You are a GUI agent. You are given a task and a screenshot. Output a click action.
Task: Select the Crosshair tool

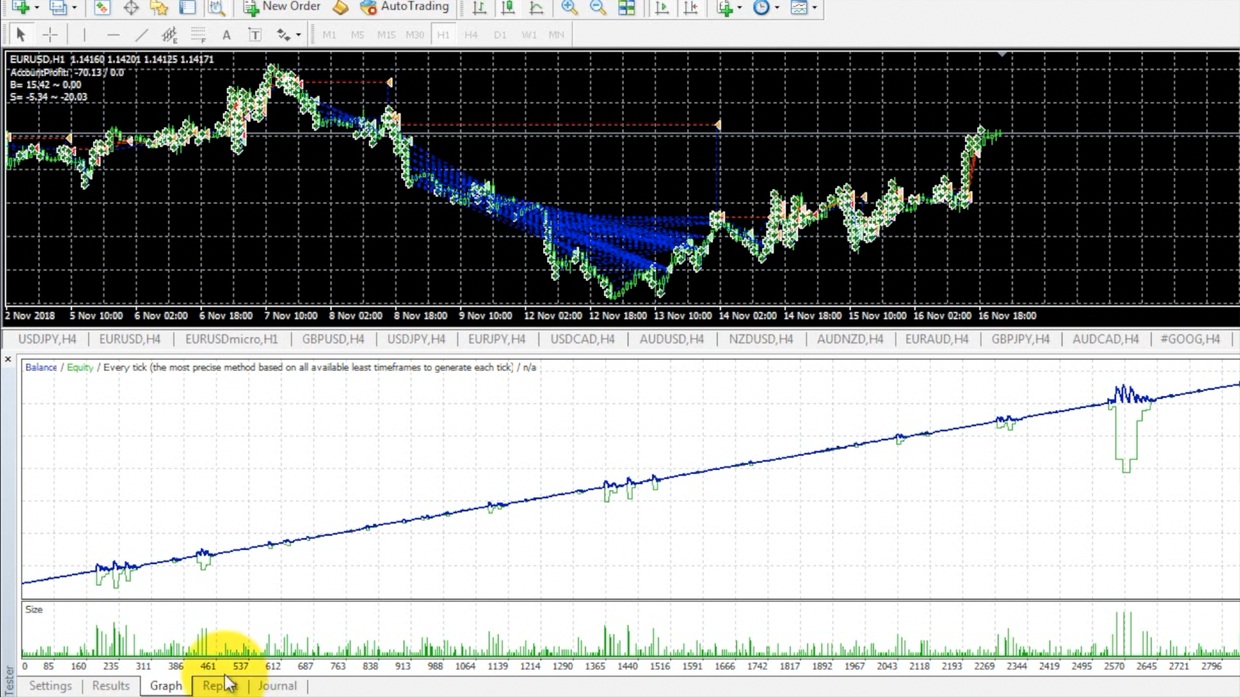click(49, 35)
